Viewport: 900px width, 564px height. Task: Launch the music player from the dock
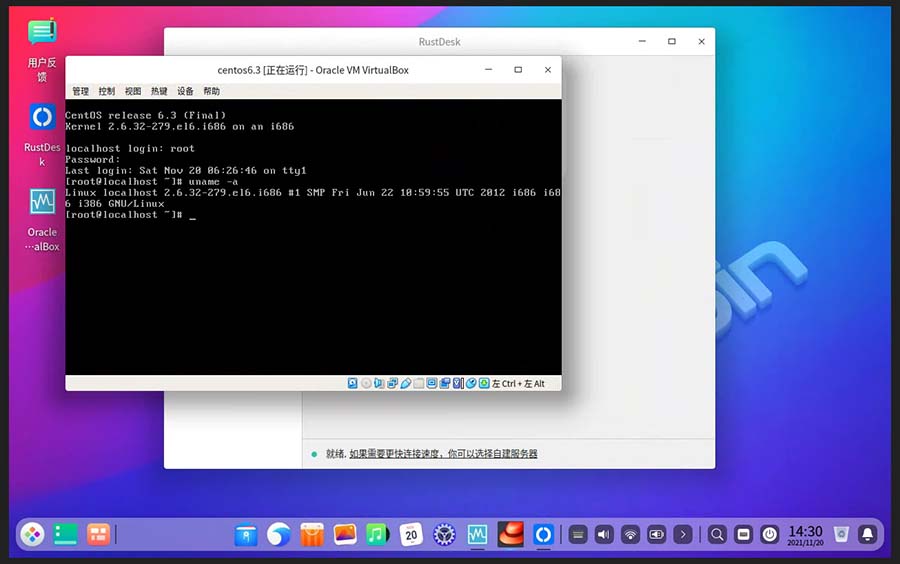pos(377,535)
